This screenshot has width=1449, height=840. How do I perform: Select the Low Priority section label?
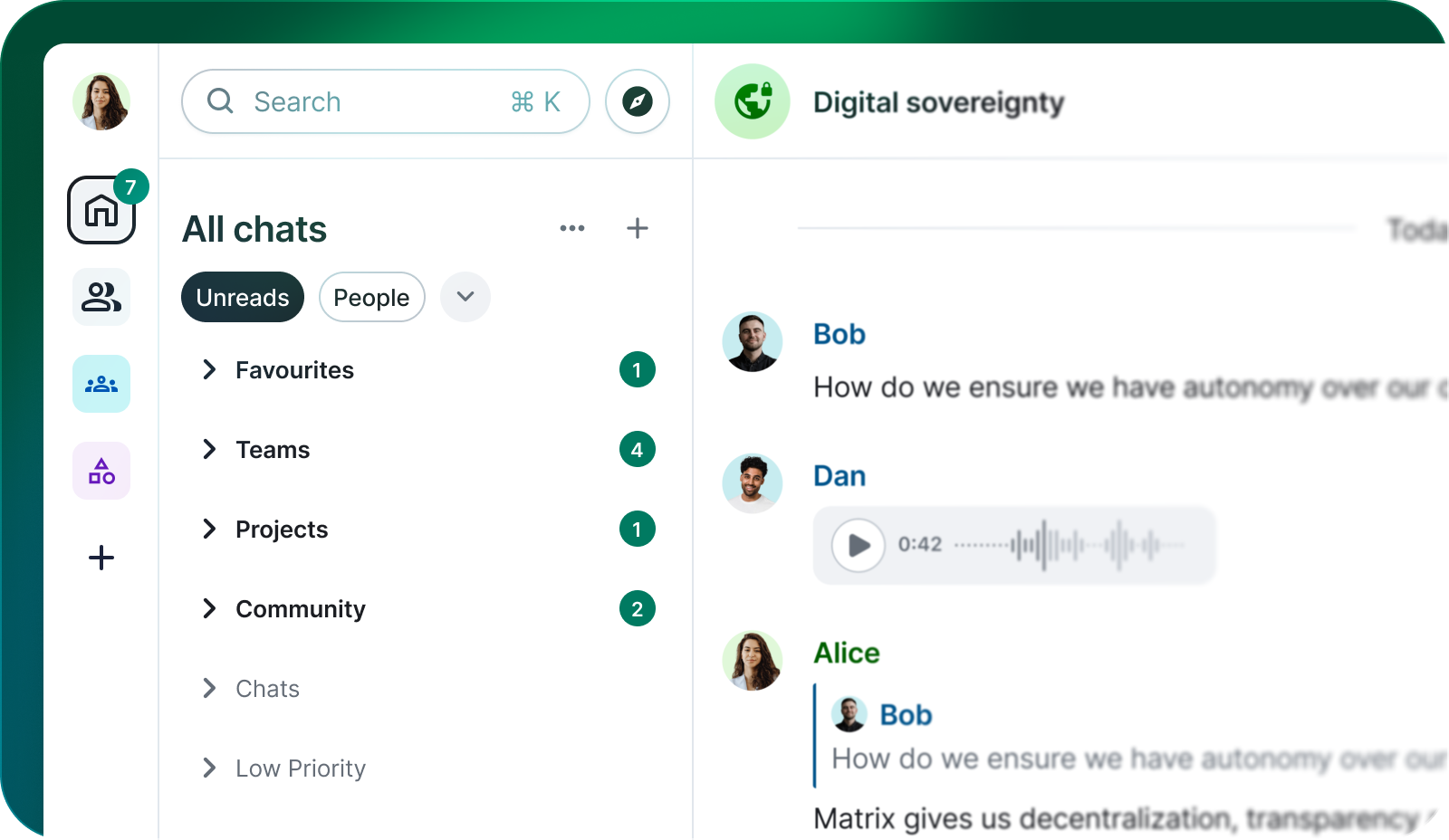click(x=301, y=768)
